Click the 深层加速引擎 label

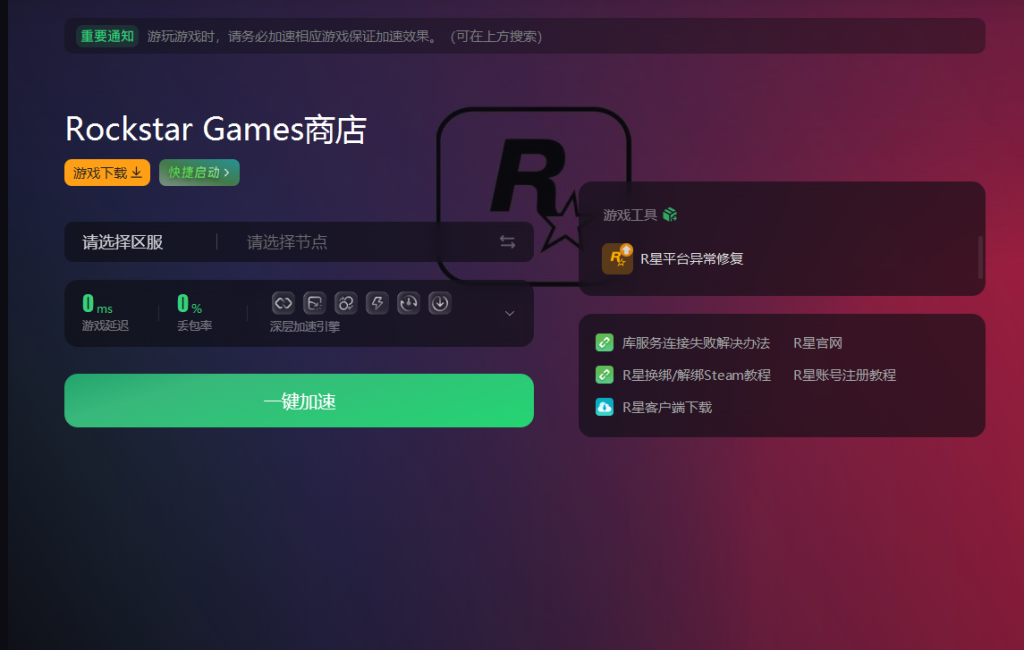tap(305, 327)
